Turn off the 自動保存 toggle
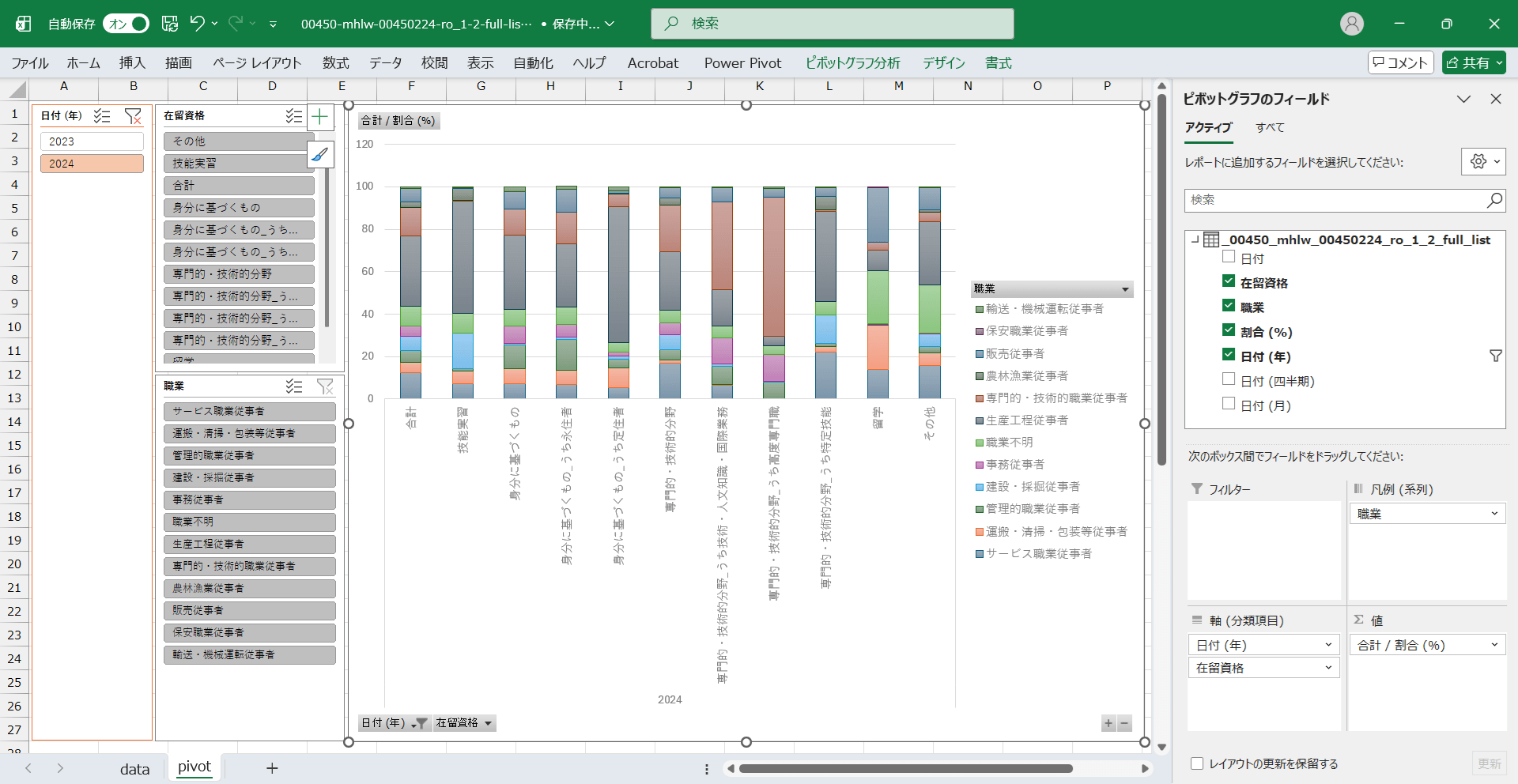Image resolution: width=1518 pixels, height=784 pixels. tap(126, 24)
